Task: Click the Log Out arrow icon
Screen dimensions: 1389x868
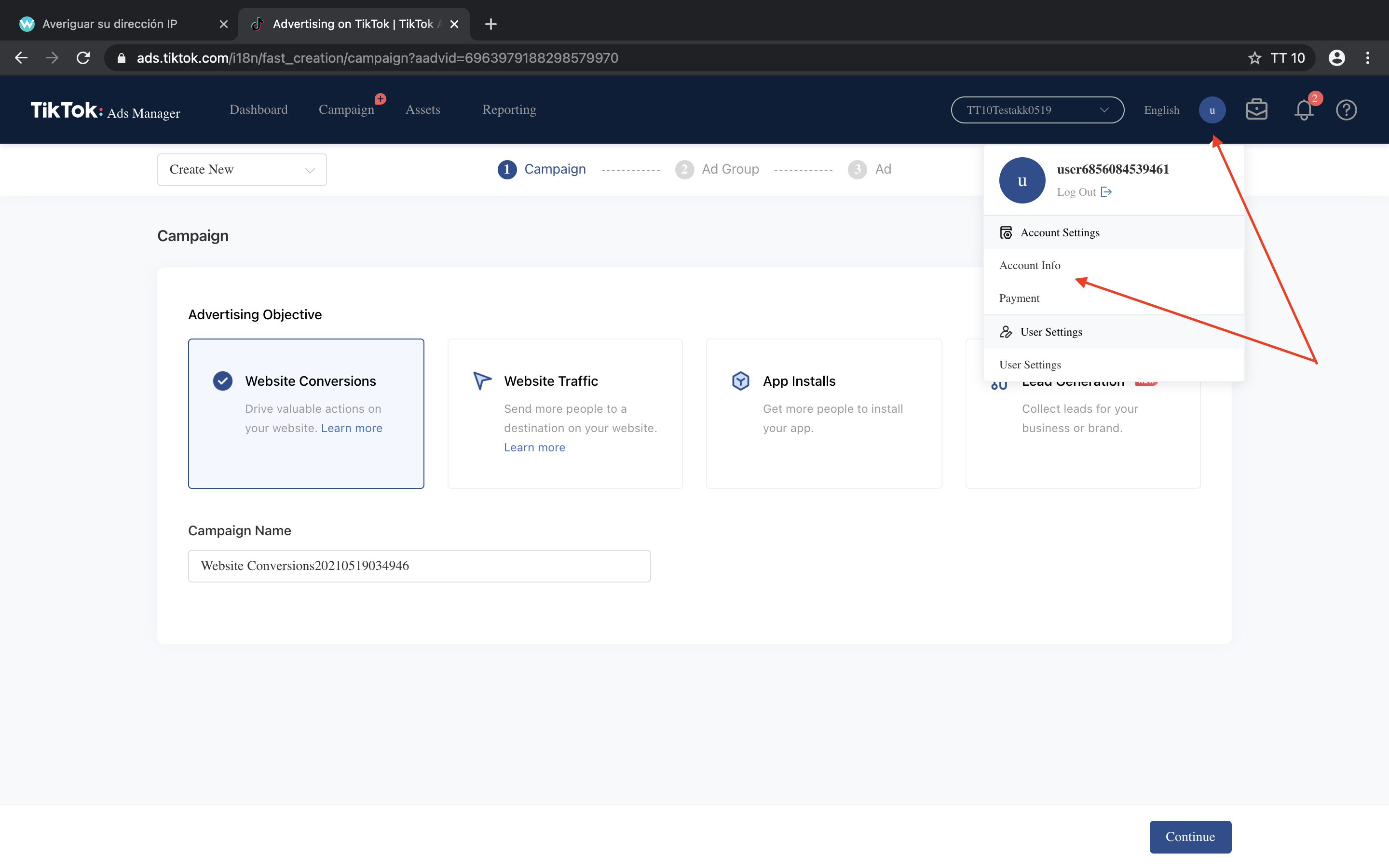Action: pyautogui.click(x=1106, y=192)
